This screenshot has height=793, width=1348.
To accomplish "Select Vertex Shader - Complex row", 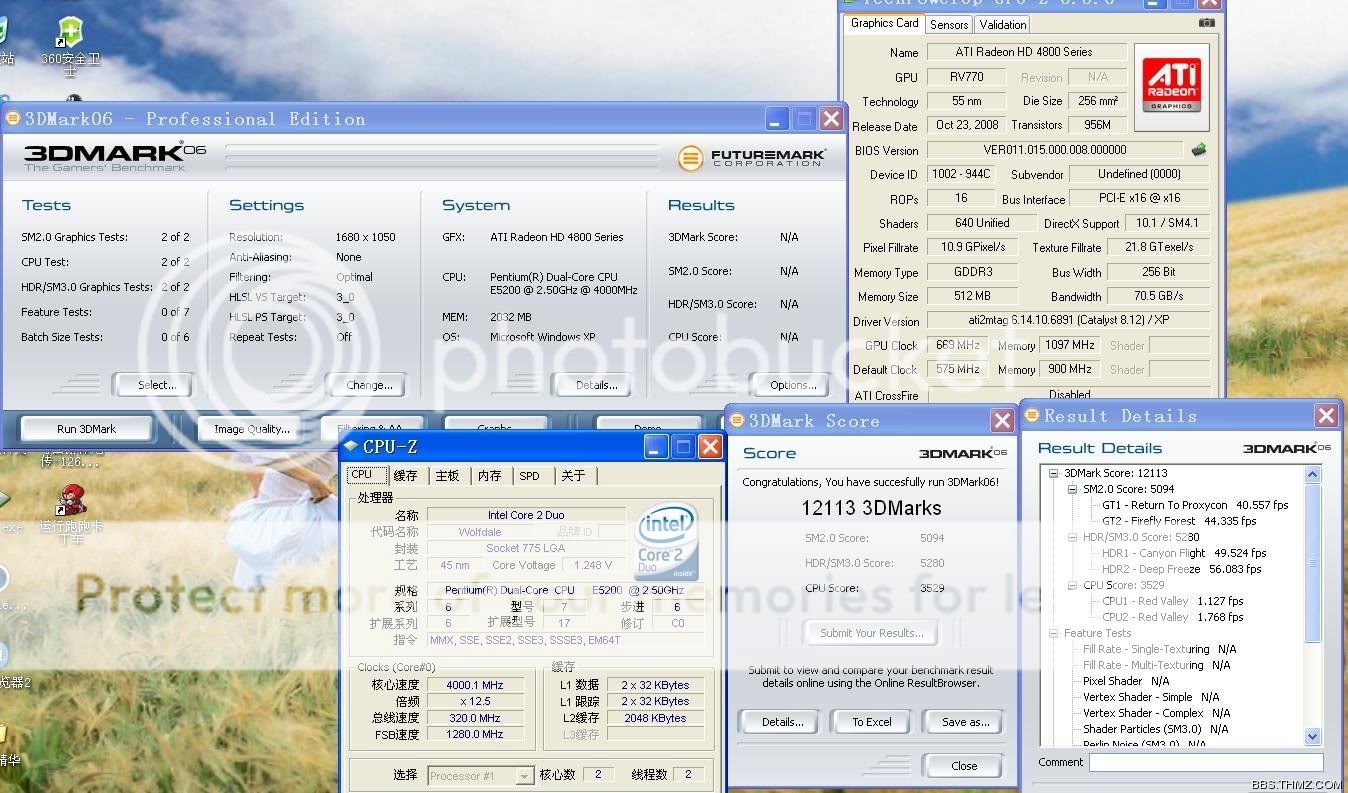I will click(x=1156, y=713).
